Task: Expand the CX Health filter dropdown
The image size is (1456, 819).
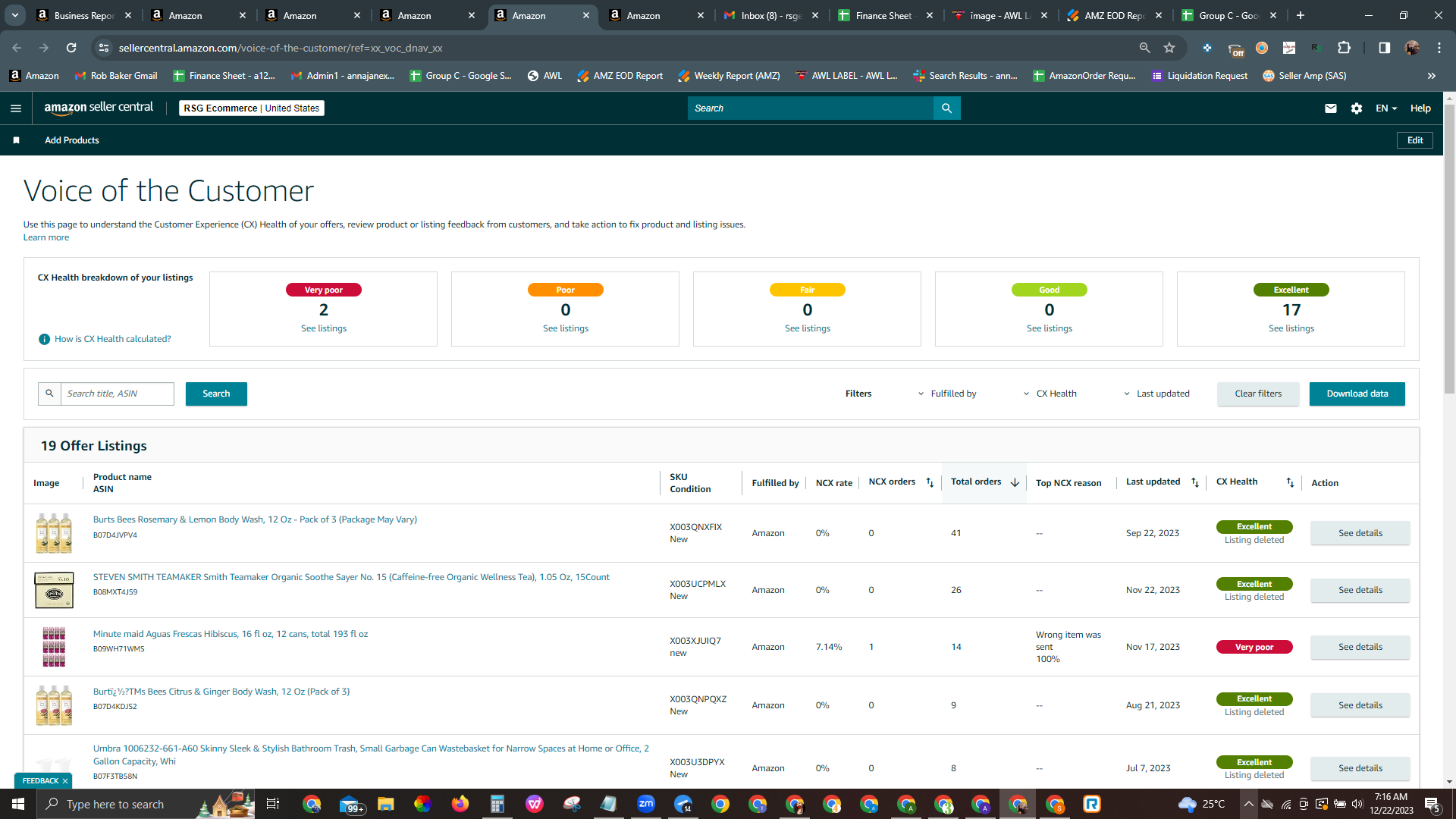Action: click(1050, 394)
